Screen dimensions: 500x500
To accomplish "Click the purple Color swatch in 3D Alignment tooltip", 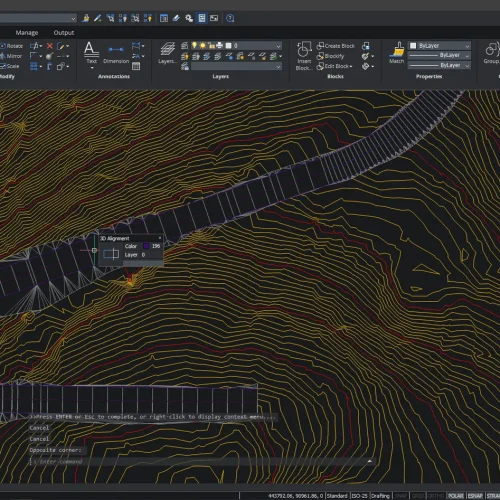I will tap(146, 246).
